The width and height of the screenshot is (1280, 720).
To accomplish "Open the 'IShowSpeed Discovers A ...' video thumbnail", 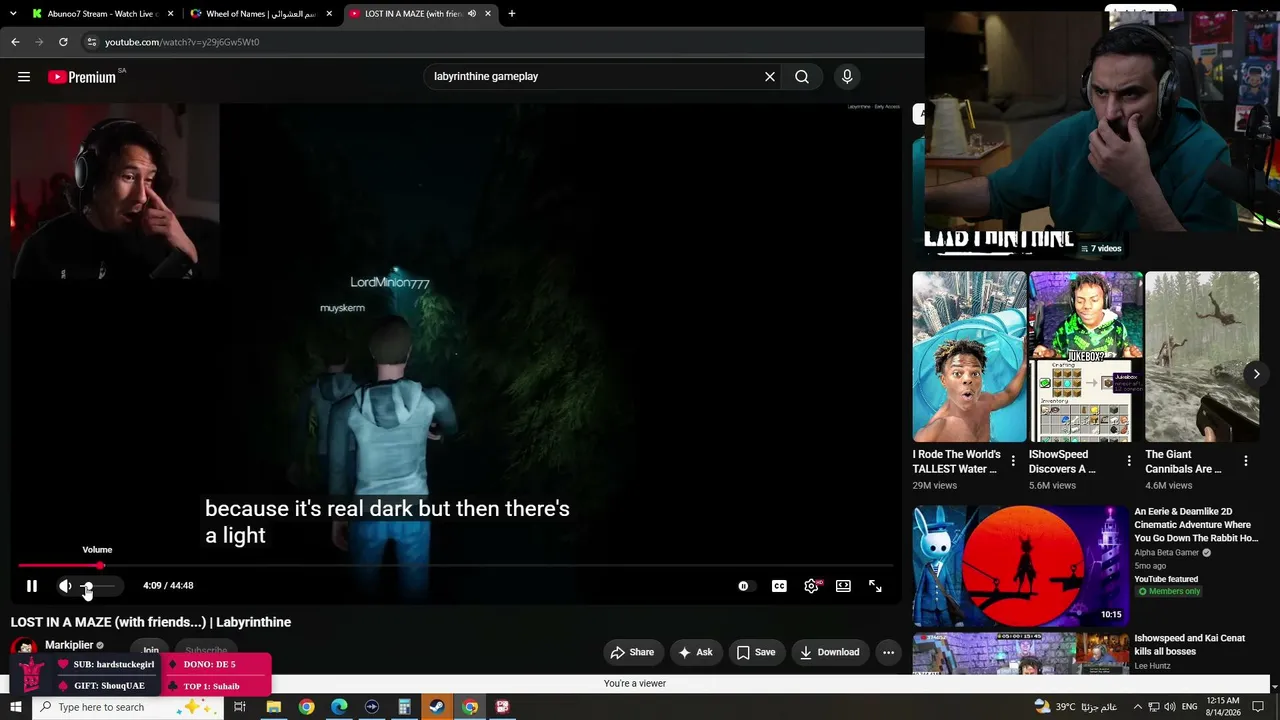I will point(1086,356).
